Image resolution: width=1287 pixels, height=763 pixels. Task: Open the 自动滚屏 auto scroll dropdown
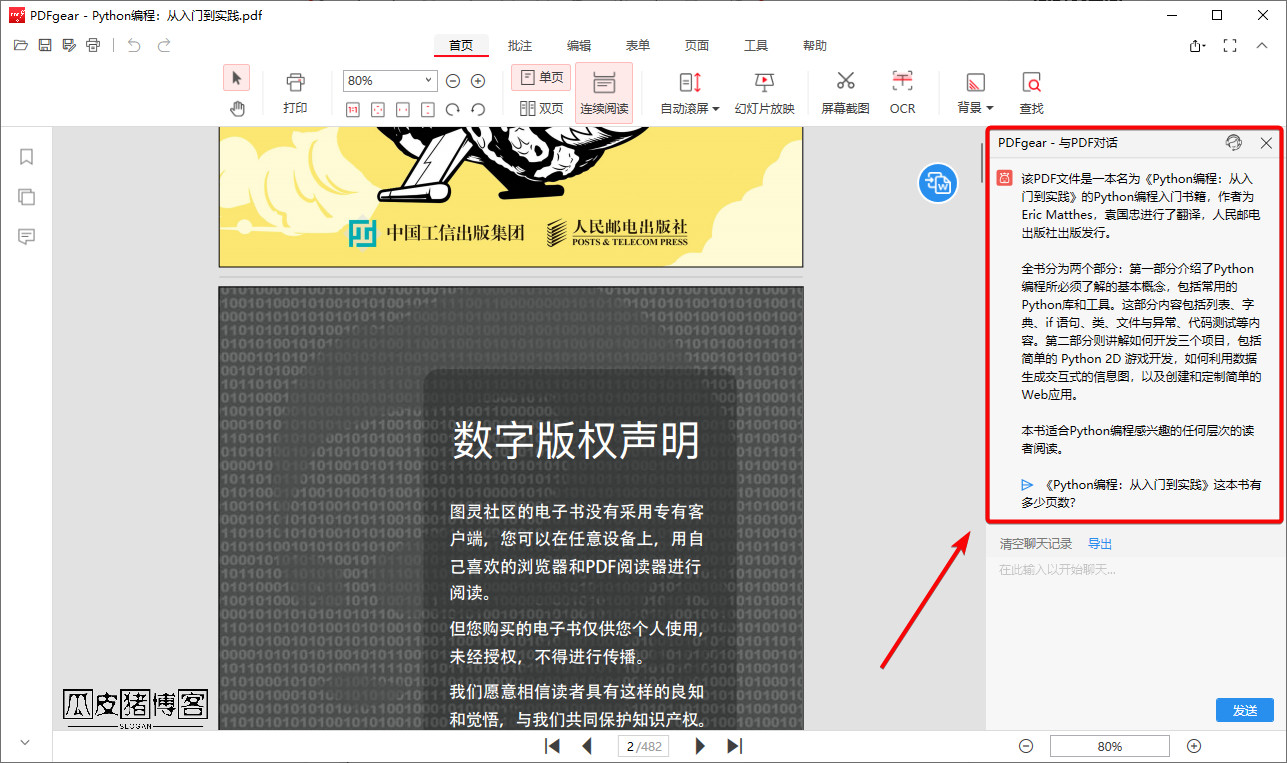coord(690,93)
